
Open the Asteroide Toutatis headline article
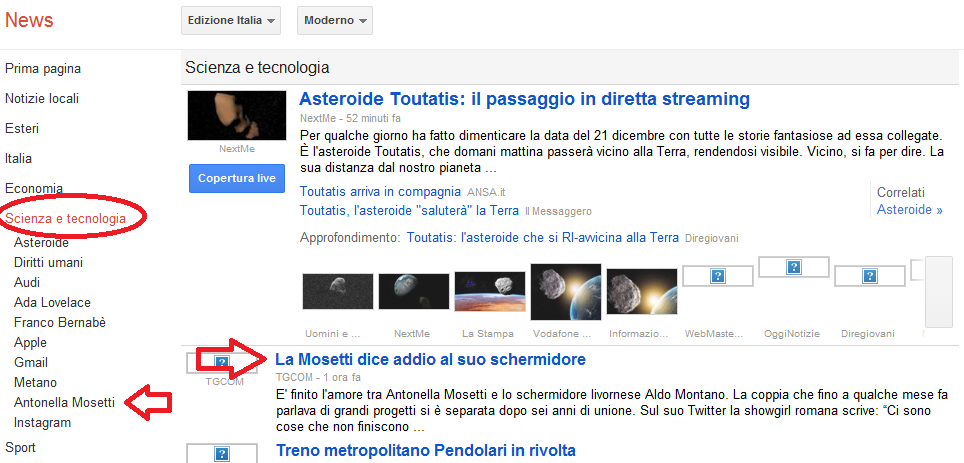coord(524,99)
